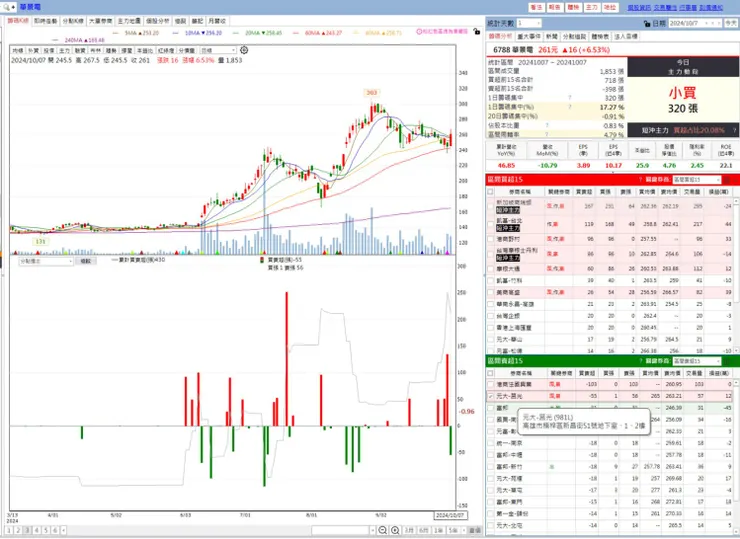Select chart page 4 button
740x539 pixels.
pos(36,531)
